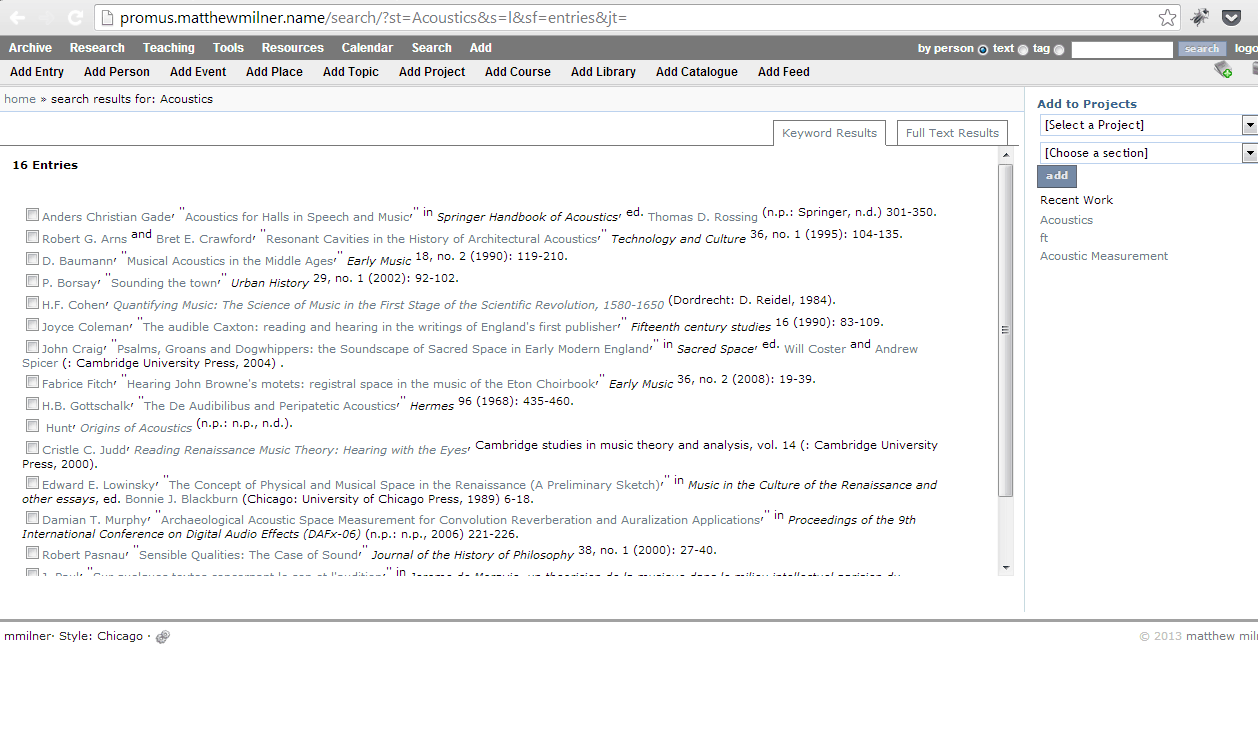Open the Add menu in navigation bar
The image size is (1258, 739).
click(x=481, y=48)
